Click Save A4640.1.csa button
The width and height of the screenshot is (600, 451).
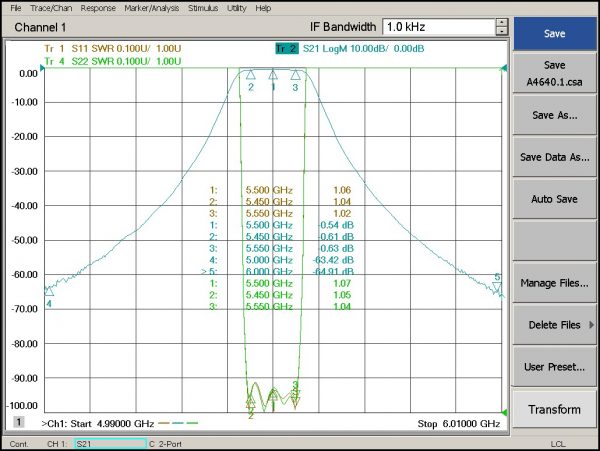pyautogui.click(x=554, y=73)
